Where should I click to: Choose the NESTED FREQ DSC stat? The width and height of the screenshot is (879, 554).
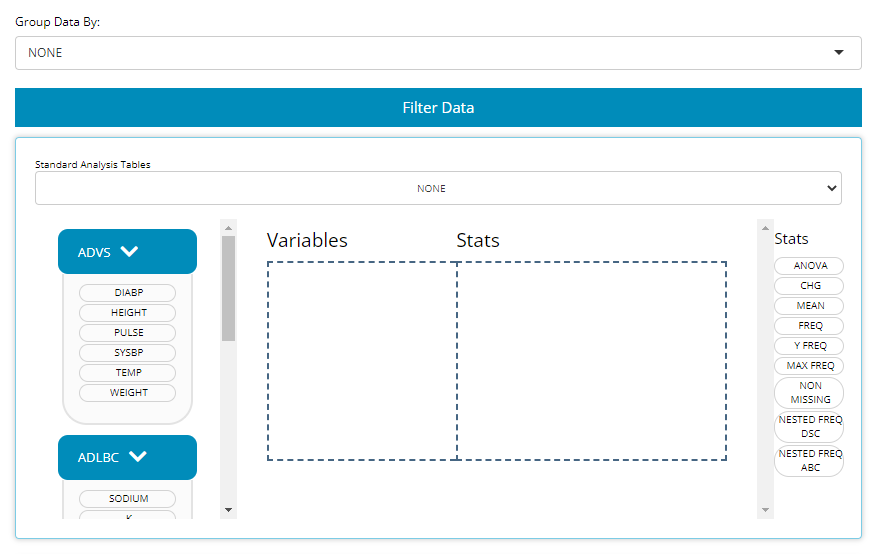coord(809,427)
